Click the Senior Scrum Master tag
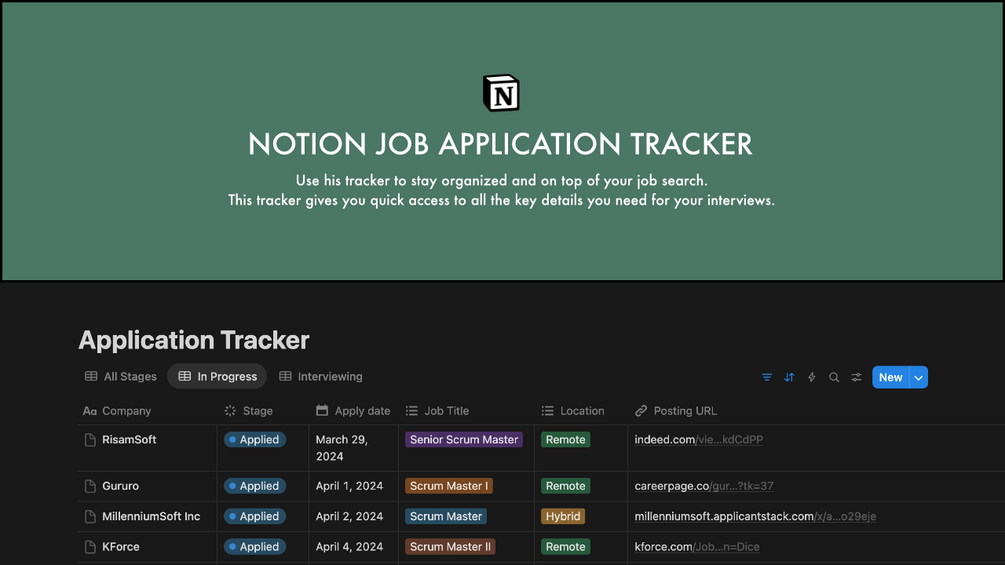The height and width of the screenshot is (565, 1005). [x=464, y=440]
